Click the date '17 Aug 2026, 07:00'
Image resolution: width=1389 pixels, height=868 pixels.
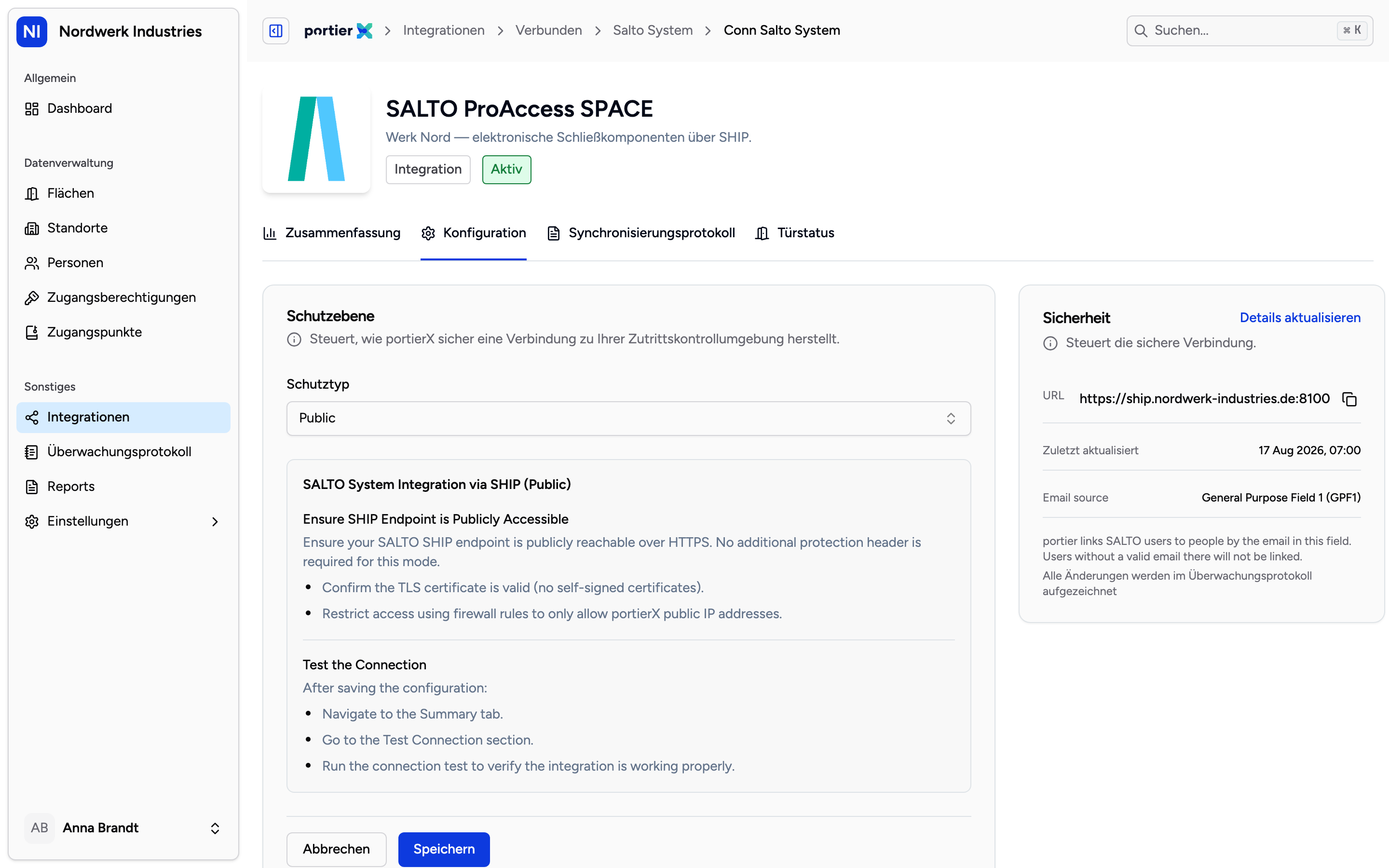1309,451
